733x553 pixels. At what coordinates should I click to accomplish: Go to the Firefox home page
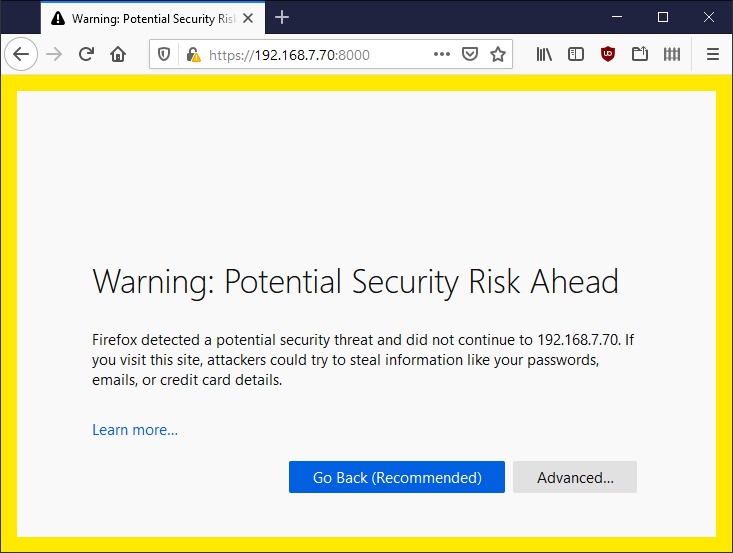(x=118, y=55)
